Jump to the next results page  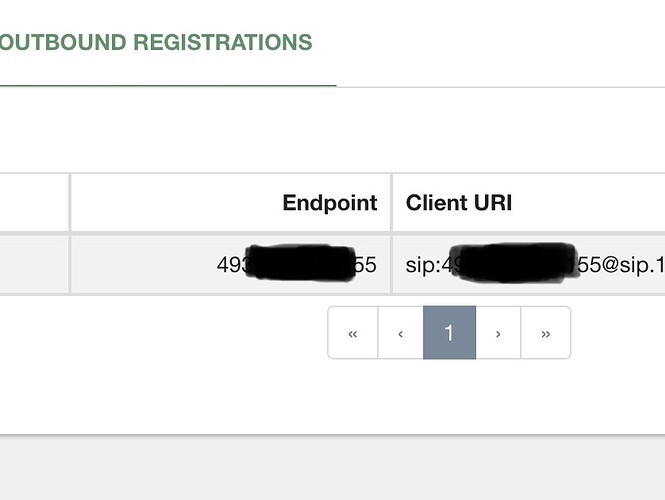[498, 333]
